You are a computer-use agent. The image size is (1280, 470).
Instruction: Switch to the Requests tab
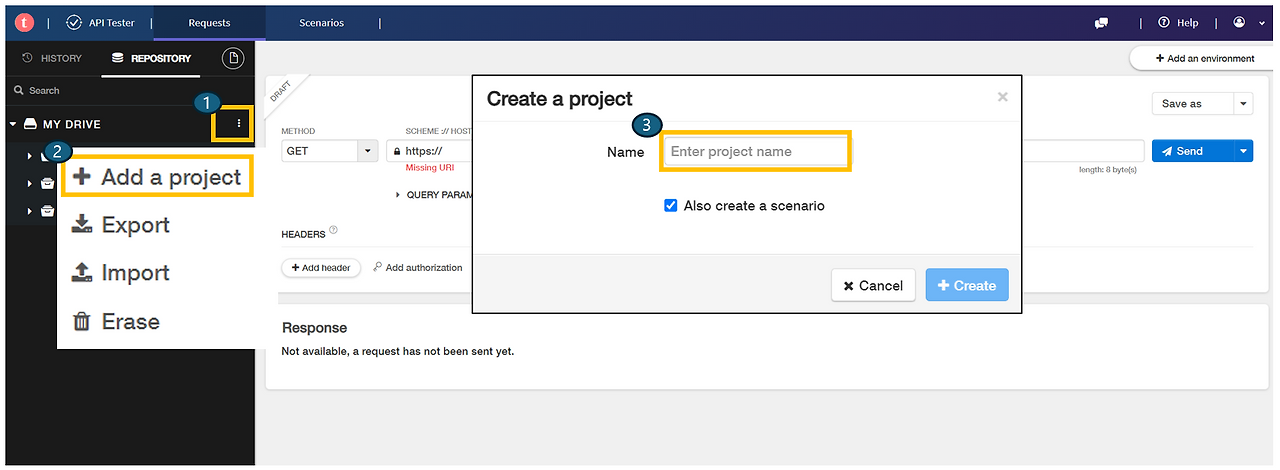(209, 23)
